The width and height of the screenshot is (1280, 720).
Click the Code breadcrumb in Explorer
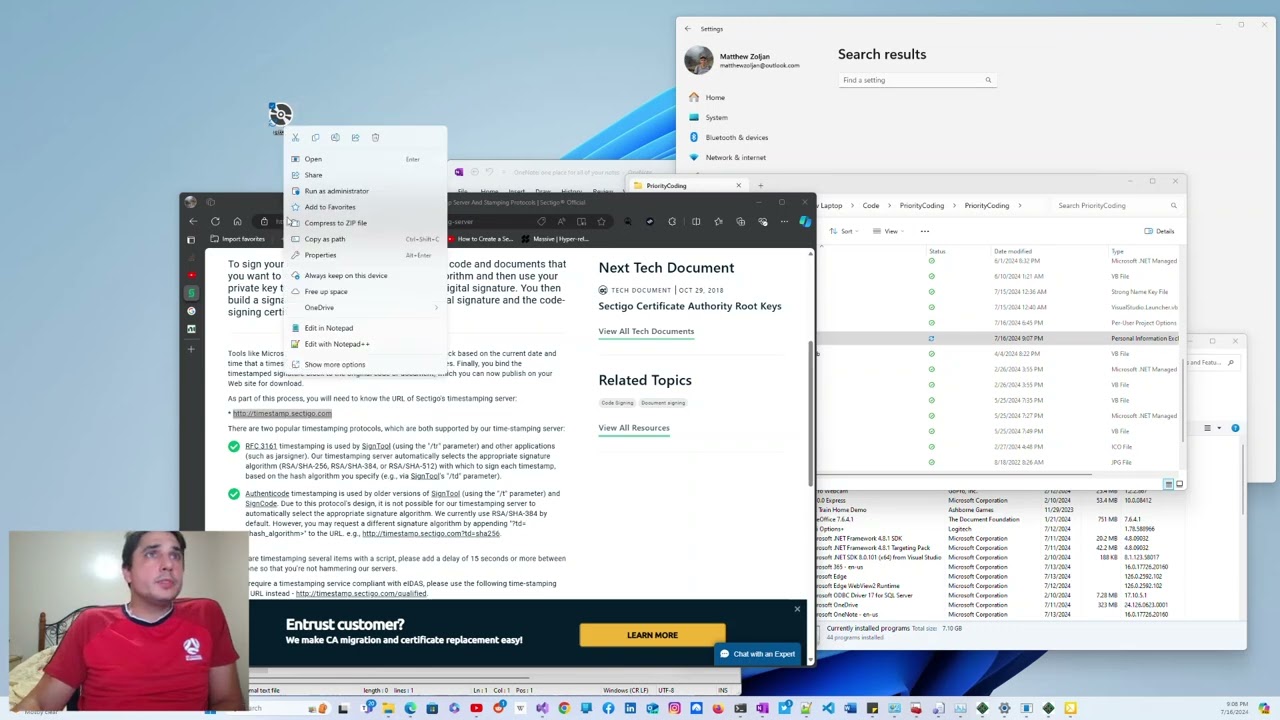click(x=871, y=206)
